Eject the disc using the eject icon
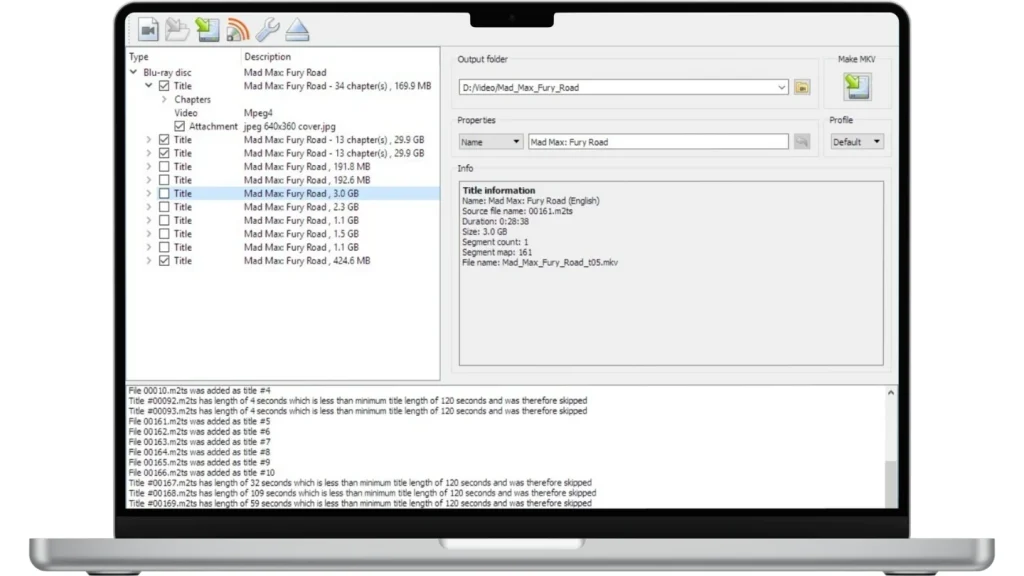Image resolution: width=1024 pixels, height=576 pixels. (297, 30)
